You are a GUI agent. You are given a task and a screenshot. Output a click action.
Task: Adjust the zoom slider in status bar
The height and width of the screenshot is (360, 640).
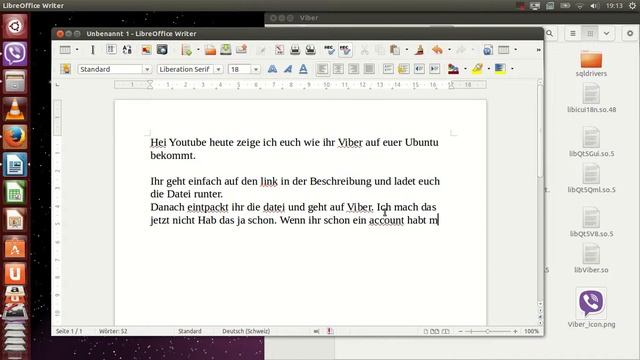[488, 331]
